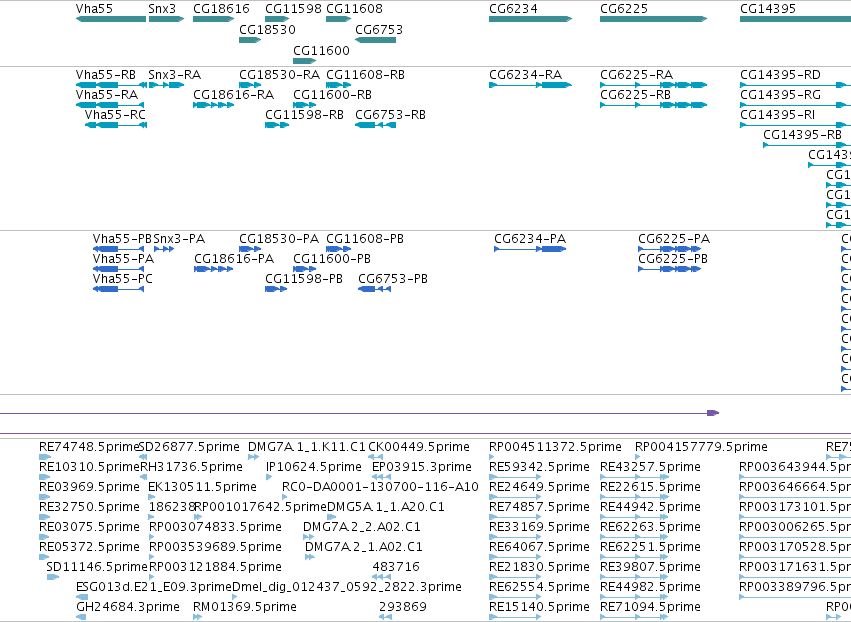This screenshot has width=851, height=622.
Task: Select transcript Vha55-RB
Action: [106, 75]
